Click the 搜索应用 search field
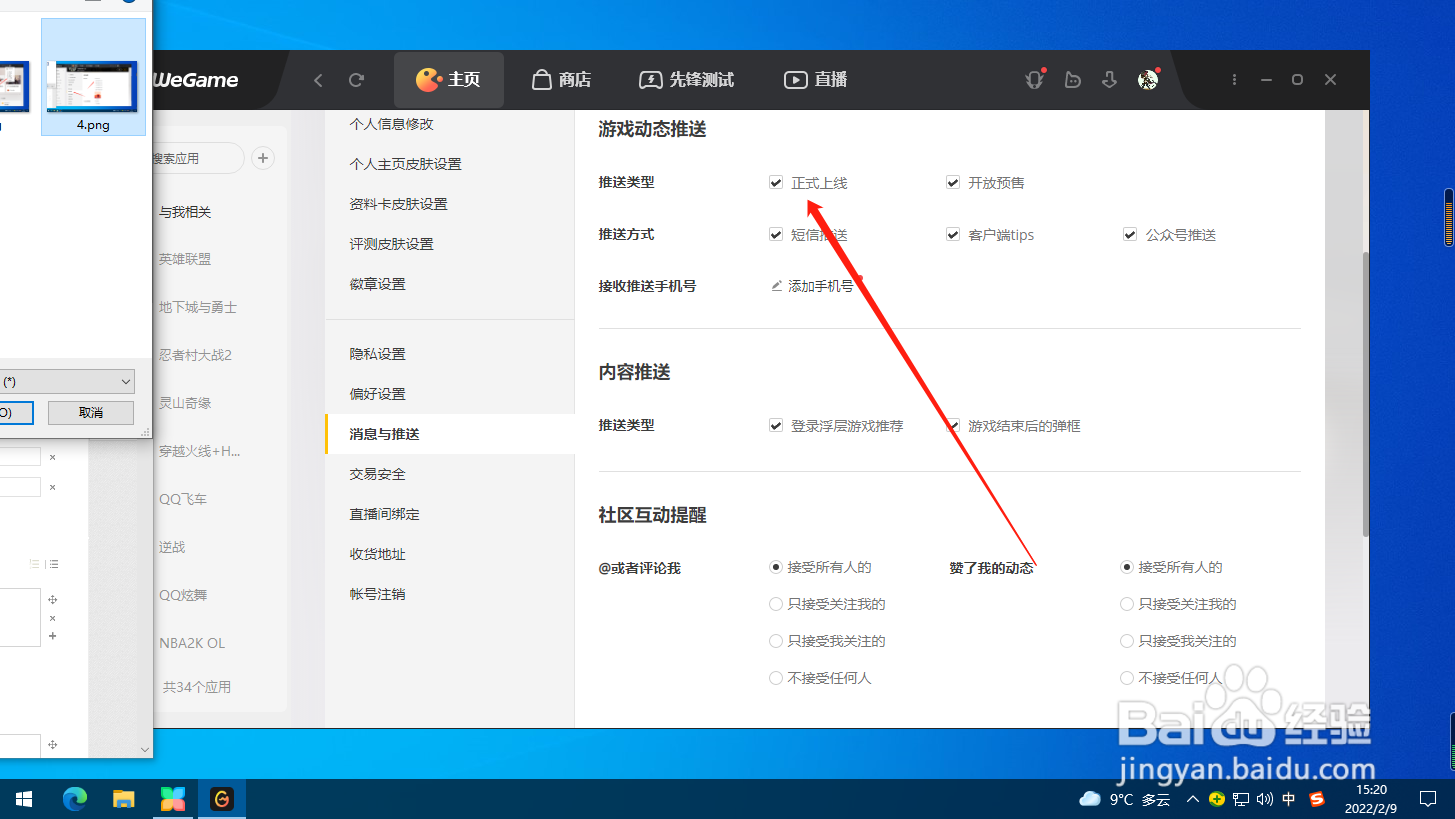 click(197, 158)
